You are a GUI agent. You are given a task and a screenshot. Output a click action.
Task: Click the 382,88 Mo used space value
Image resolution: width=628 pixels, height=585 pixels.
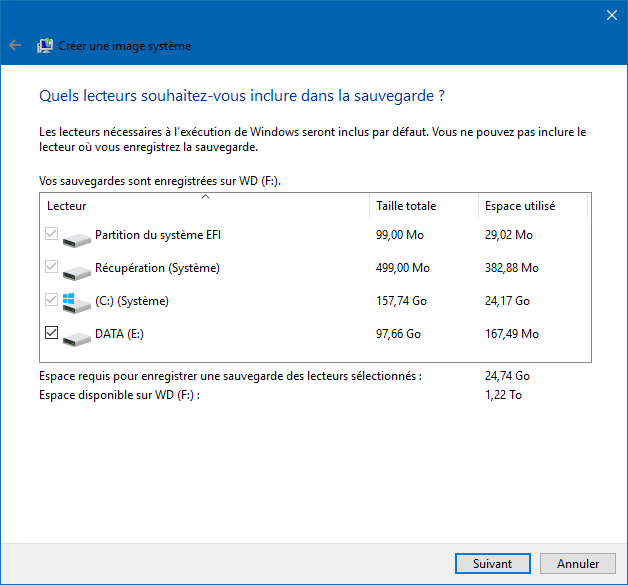[x=512, y=267]
